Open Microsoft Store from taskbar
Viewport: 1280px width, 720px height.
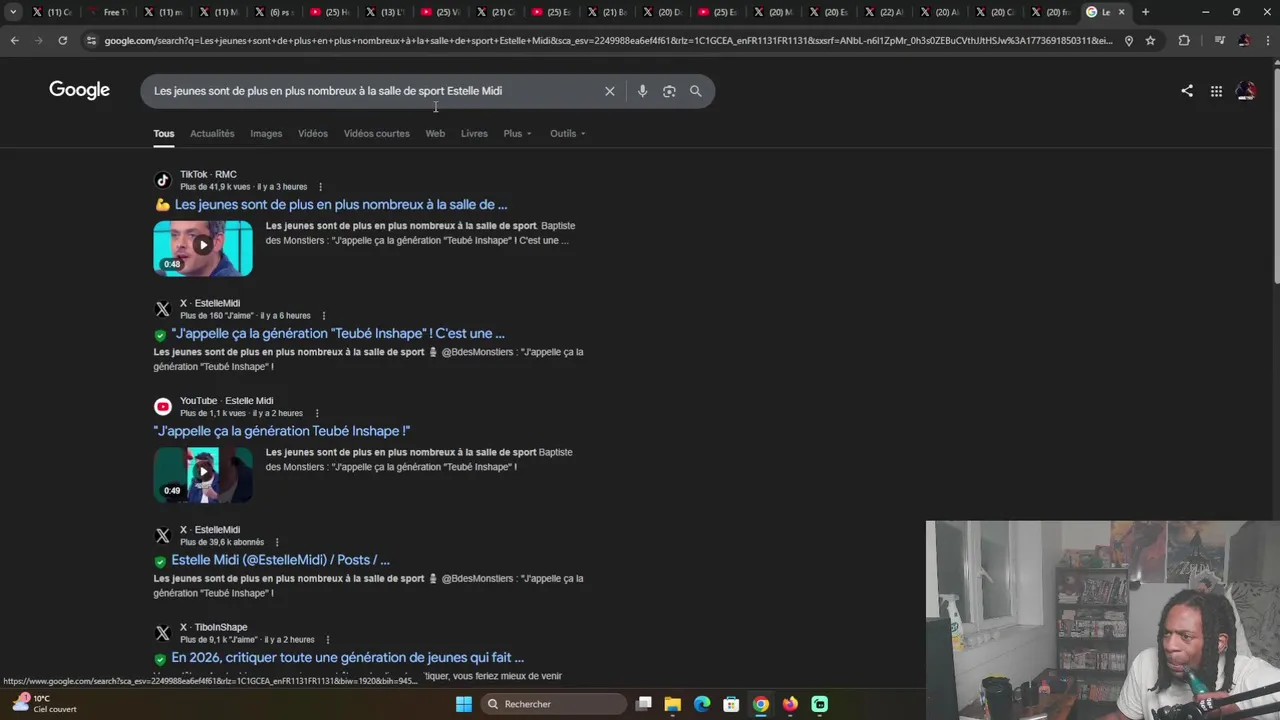click(731, 704)
